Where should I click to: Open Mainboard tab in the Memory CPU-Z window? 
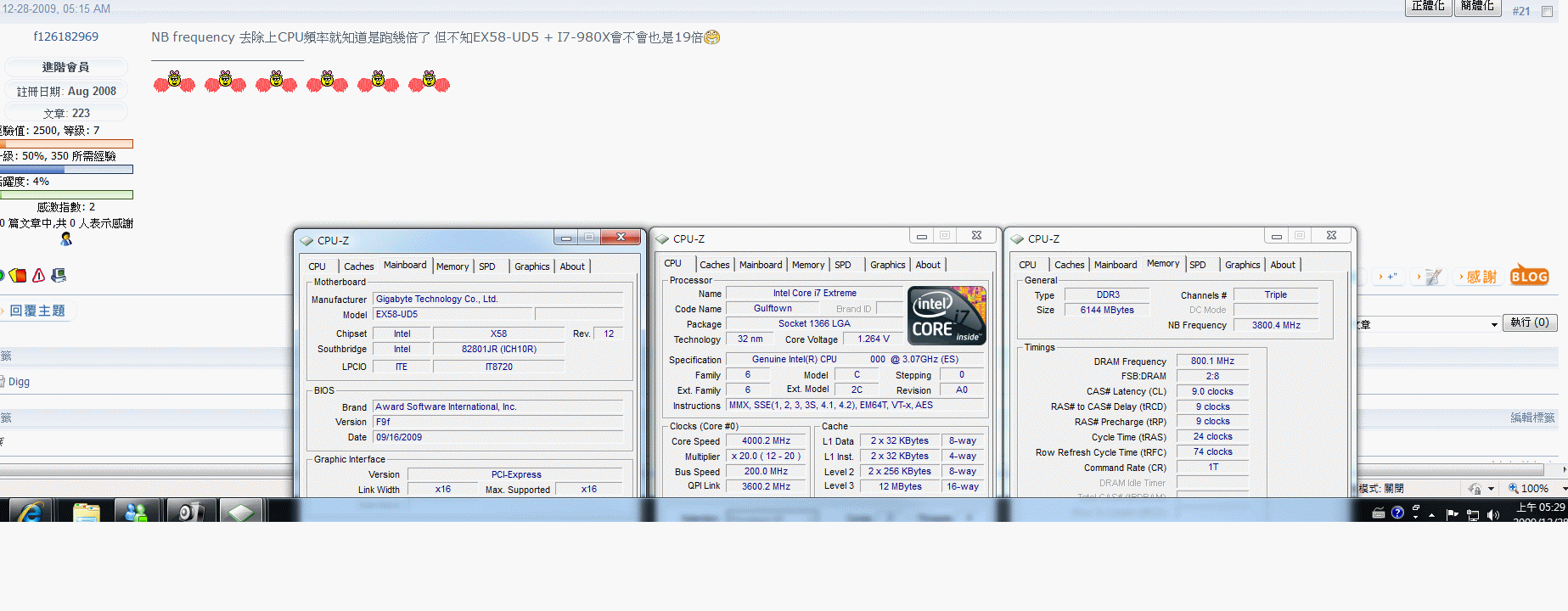[x=1116, y=265]
